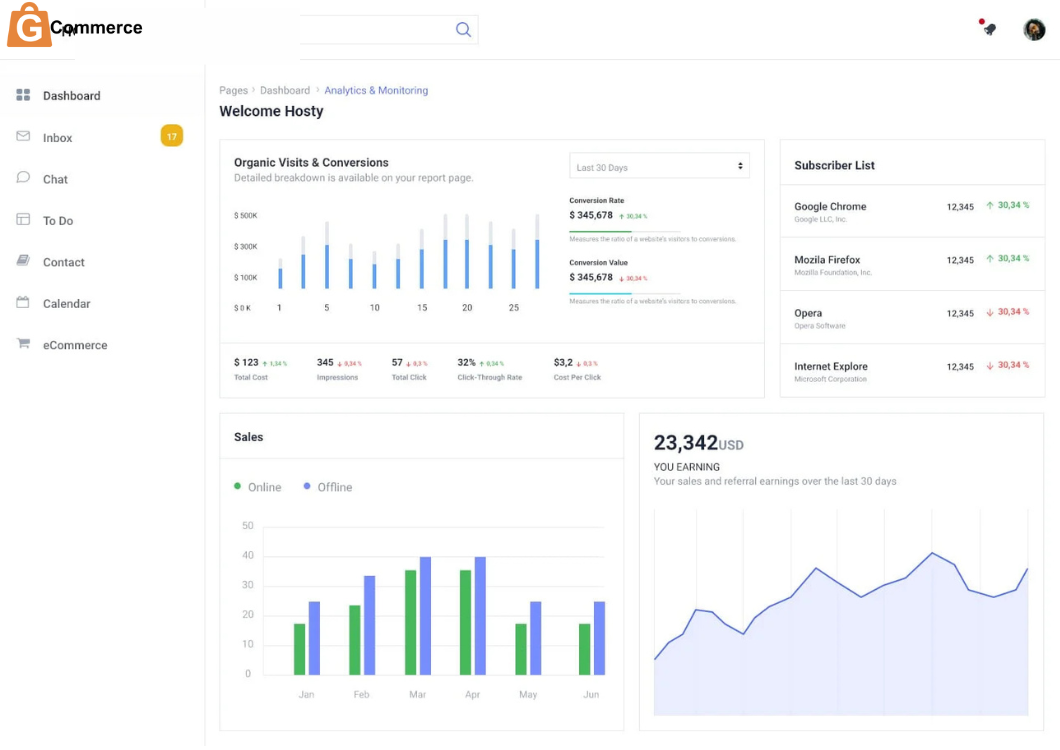Screen dimensions: 1060x750
Task: Open the Analytics & Monitoring breadcrumb
Action: tap(376, 90)
